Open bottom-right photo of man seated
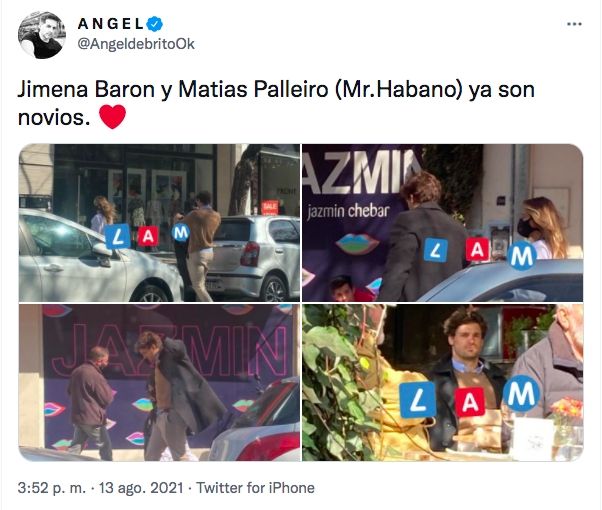 [442, 382]
